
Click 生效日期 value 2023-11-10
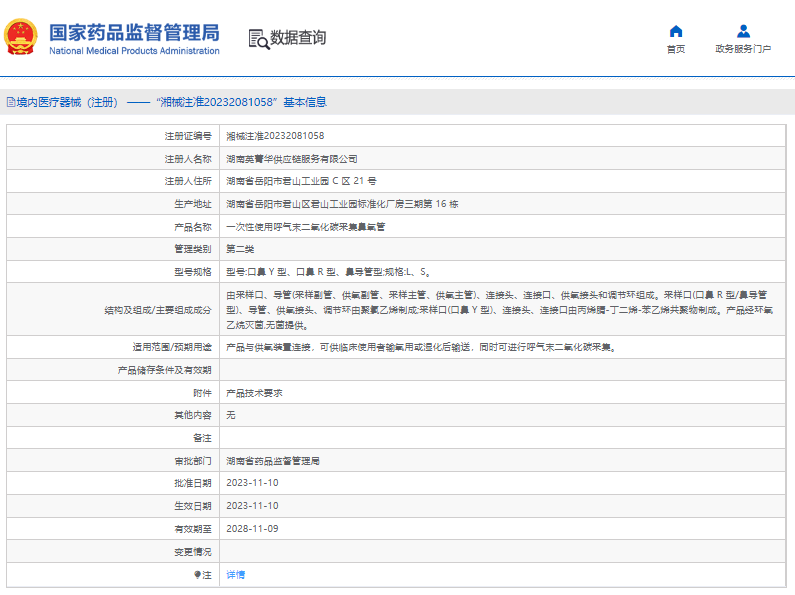tap(252, 506)
